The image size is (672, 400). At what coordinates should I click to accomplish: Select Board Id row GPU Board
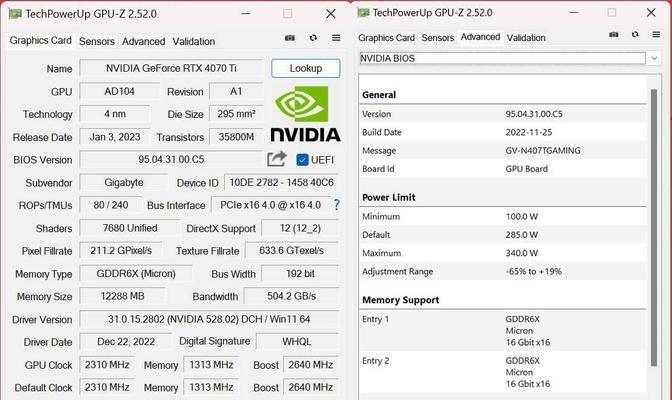point(503,168)
